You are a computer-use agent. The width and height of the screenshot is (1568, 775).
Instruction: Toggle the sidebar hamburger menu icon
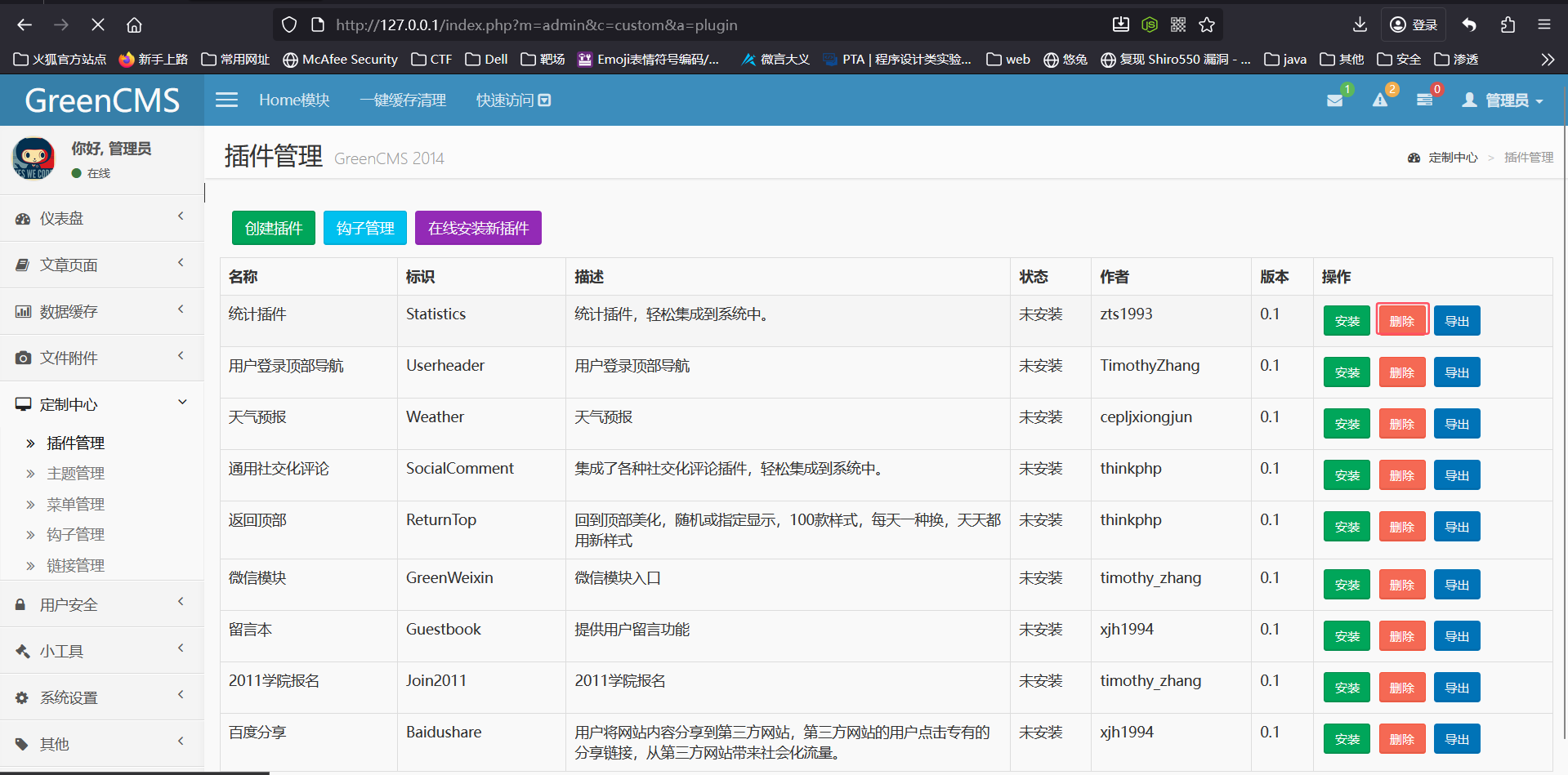coord(226,100)
